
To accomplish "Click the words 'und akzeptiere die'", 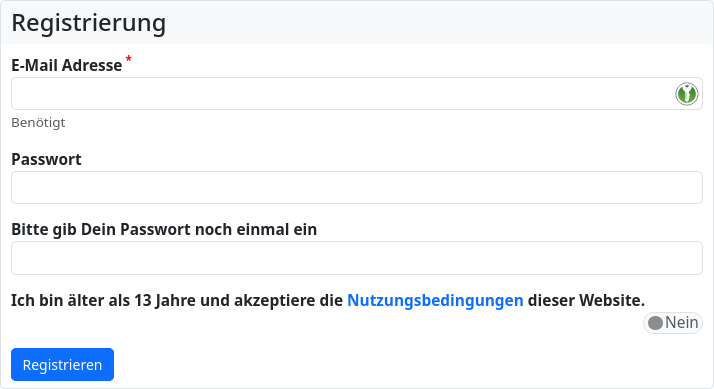I will 271,300.
